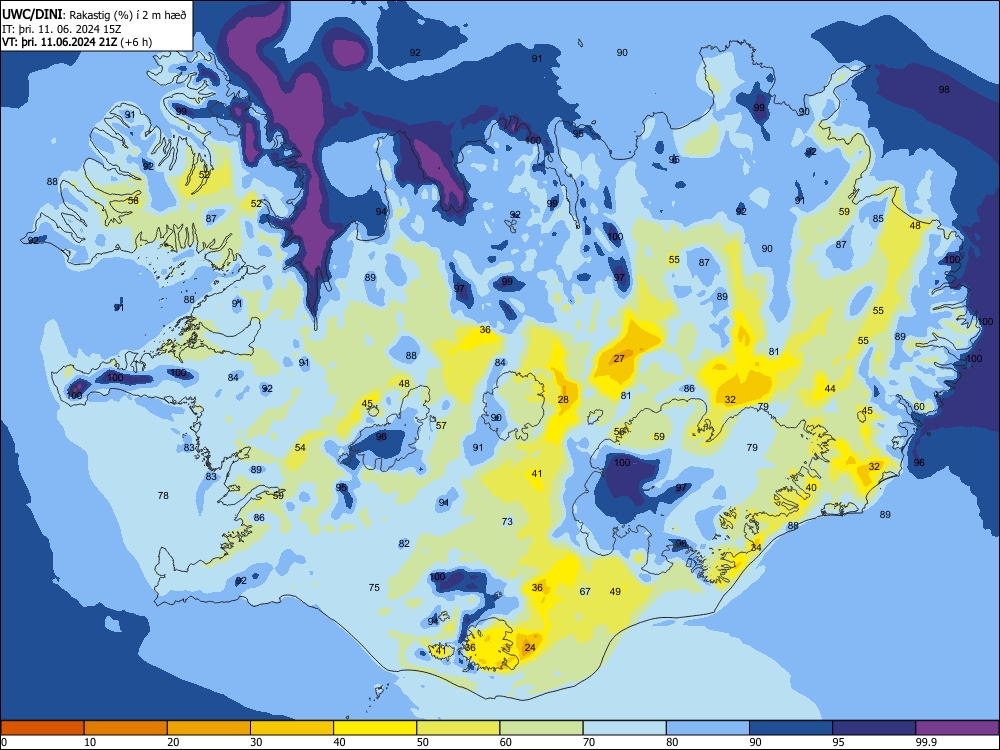The height and width of the screenshot is (750, 1000).
Task: Click the humidity value '85' in the east
Action: (x=878, y=219)
